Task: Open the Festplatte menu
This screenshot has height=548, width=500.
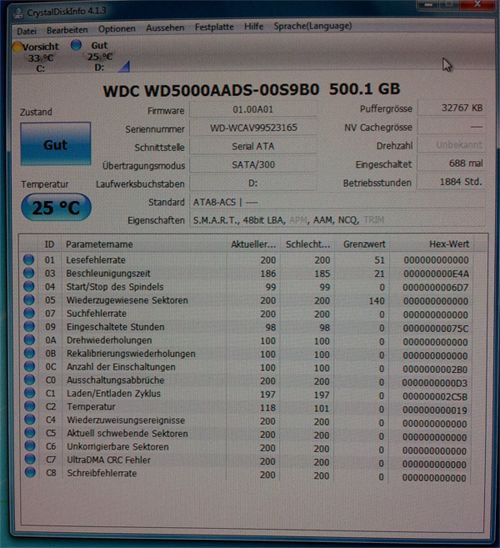Action: (214, 27)
